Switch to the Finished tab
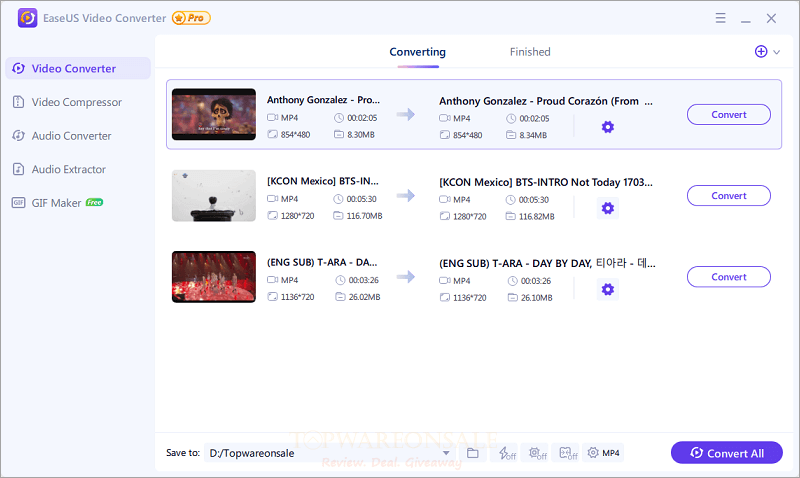 click(x=530, y=52)
